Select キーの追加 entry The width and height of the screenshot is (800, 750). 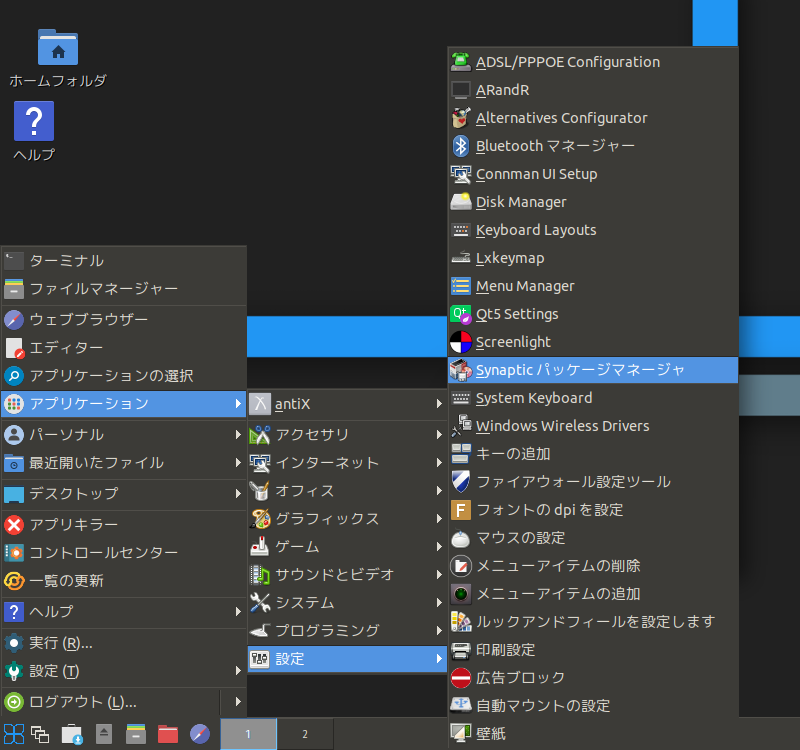(593, 454)
